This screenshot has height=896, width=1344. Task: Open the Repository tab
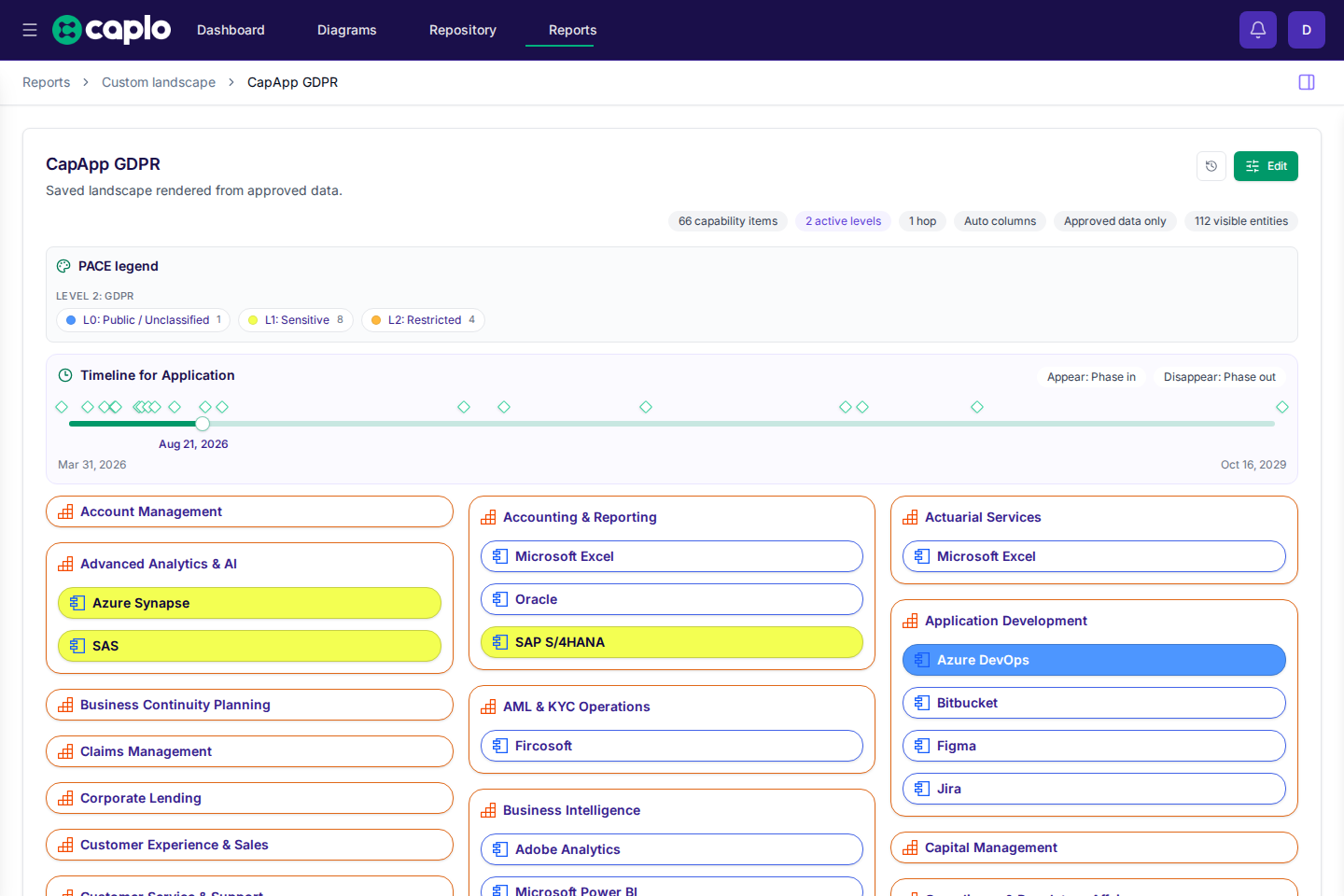point(463,30)
